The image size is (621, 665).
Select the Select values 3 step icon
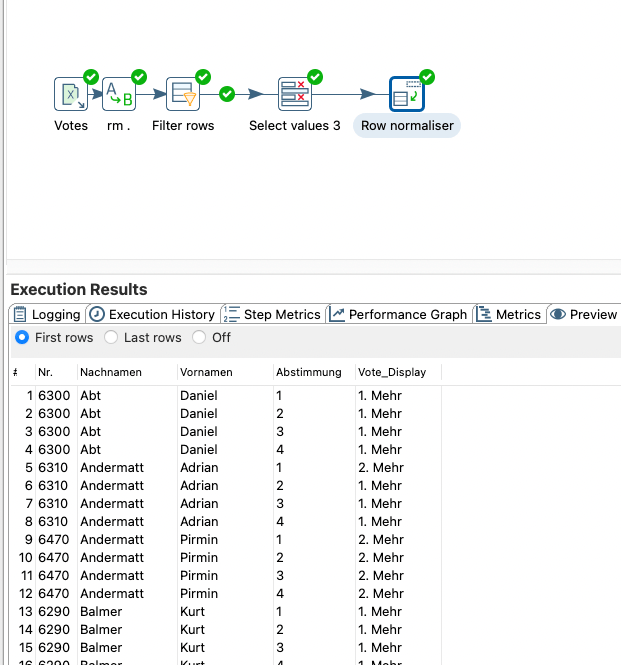294,95
